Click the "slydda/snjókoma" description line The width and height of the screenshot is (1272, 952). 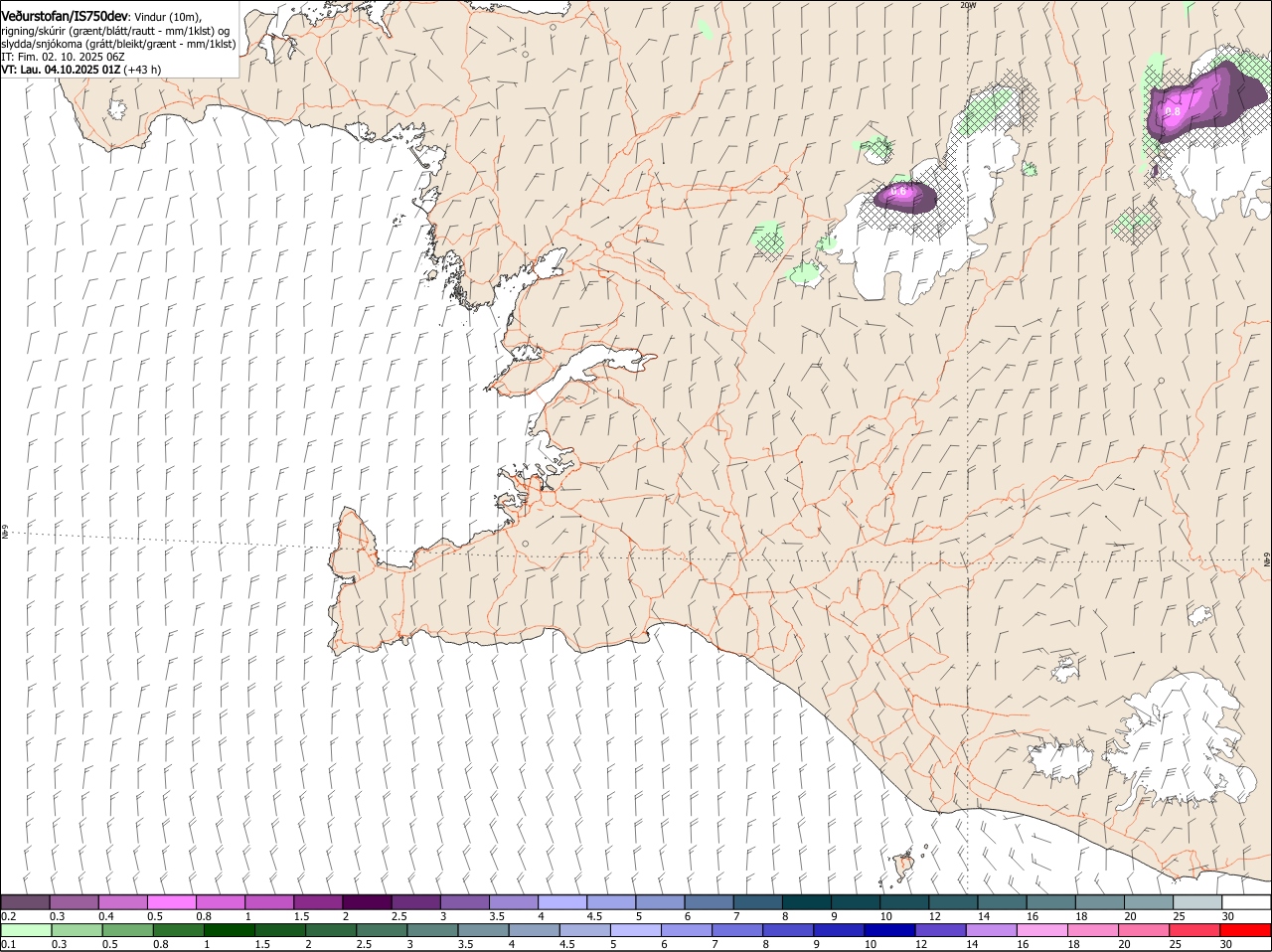pos(118,44)
